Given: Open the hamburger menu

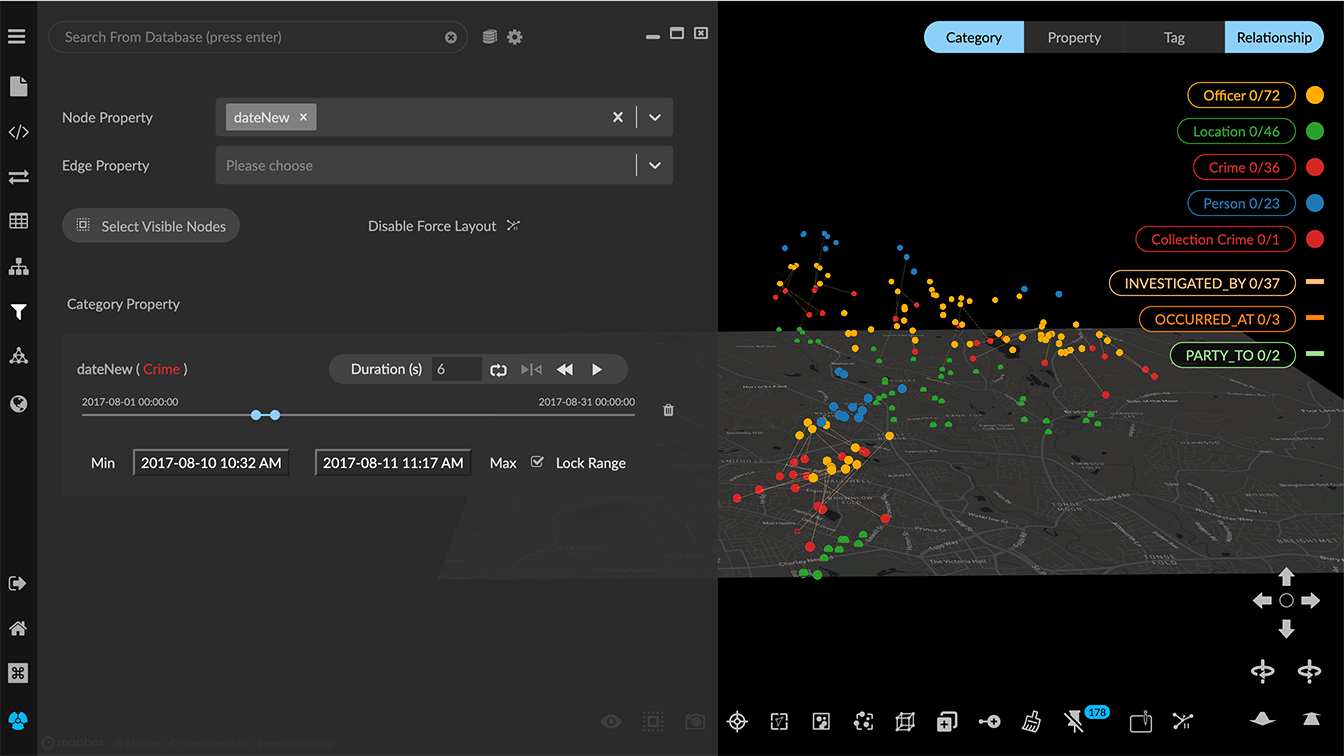Looking at the screenshot, I should 17,37.
